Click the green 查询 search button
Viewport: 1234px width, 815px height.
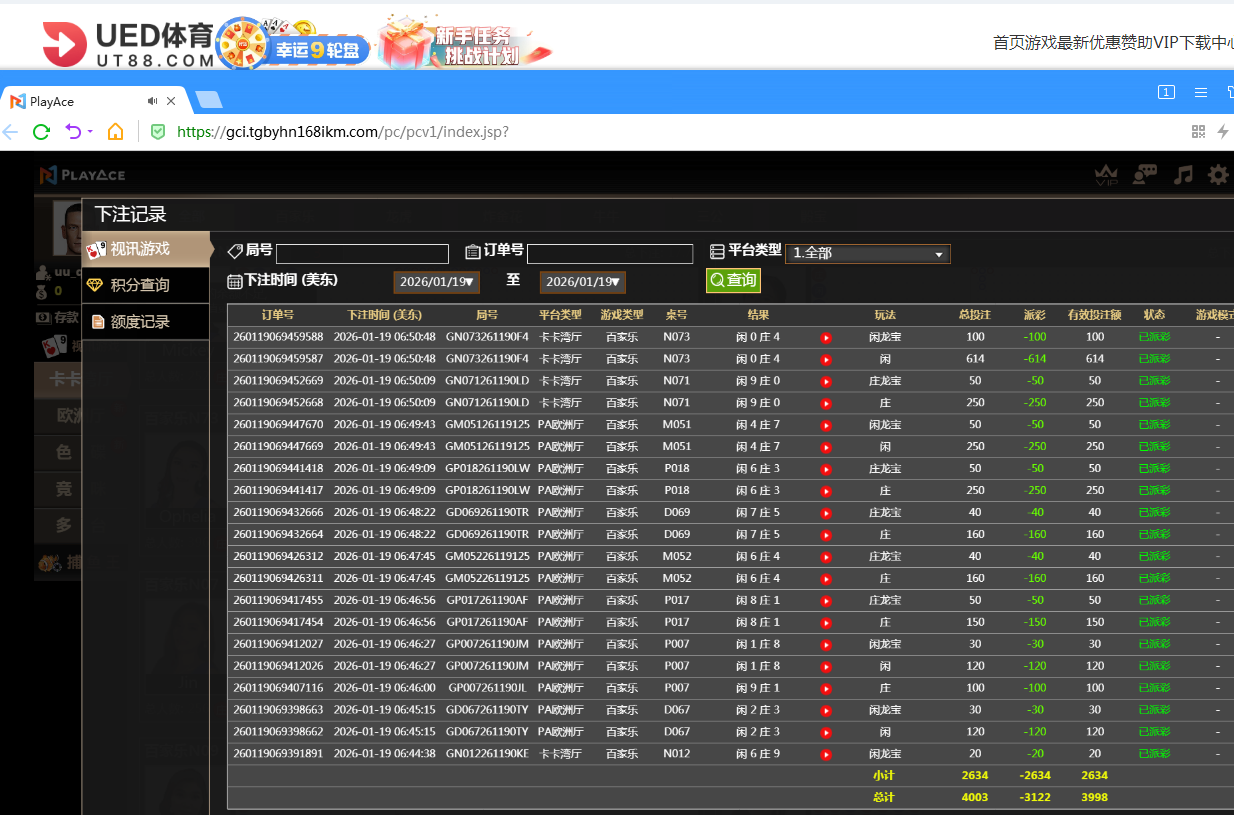(732, 280)
